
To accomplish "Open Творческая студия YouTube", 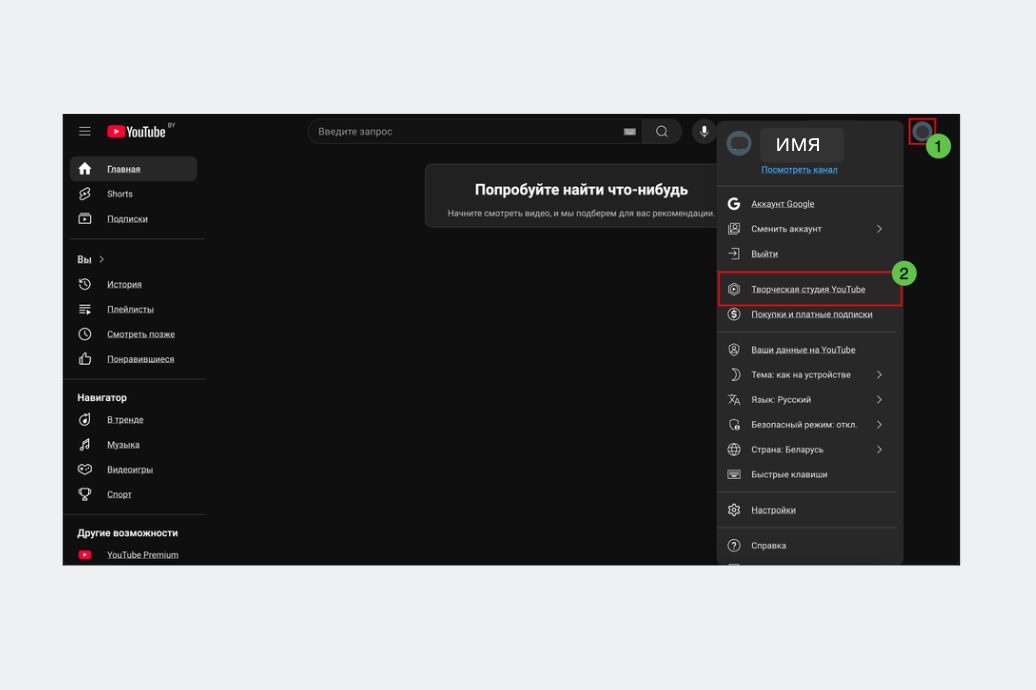I will (x=808, y=289).
